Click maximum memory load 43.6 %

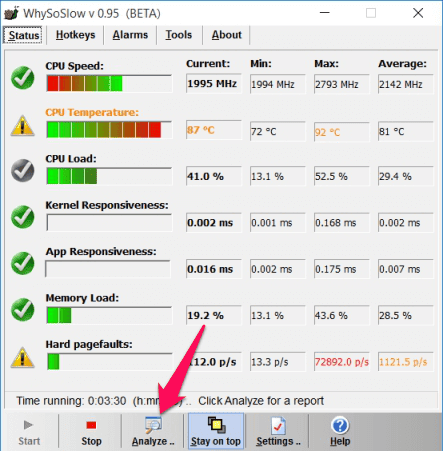[x=341, y=315]
